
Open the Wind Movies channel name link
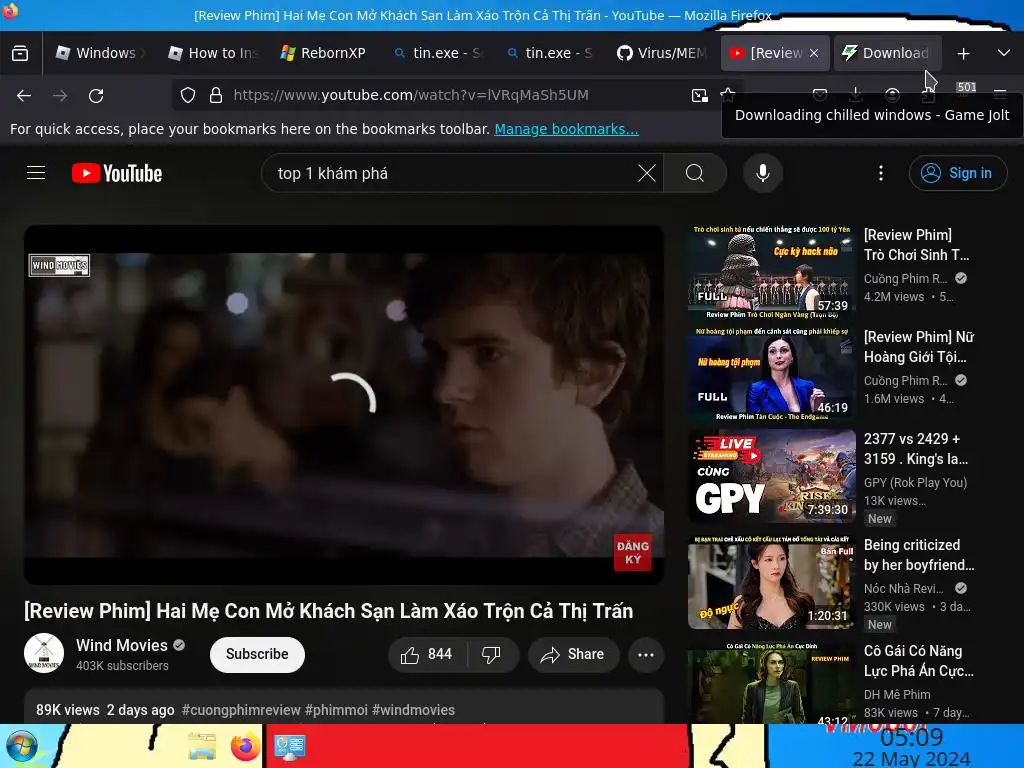pos(122,645)
